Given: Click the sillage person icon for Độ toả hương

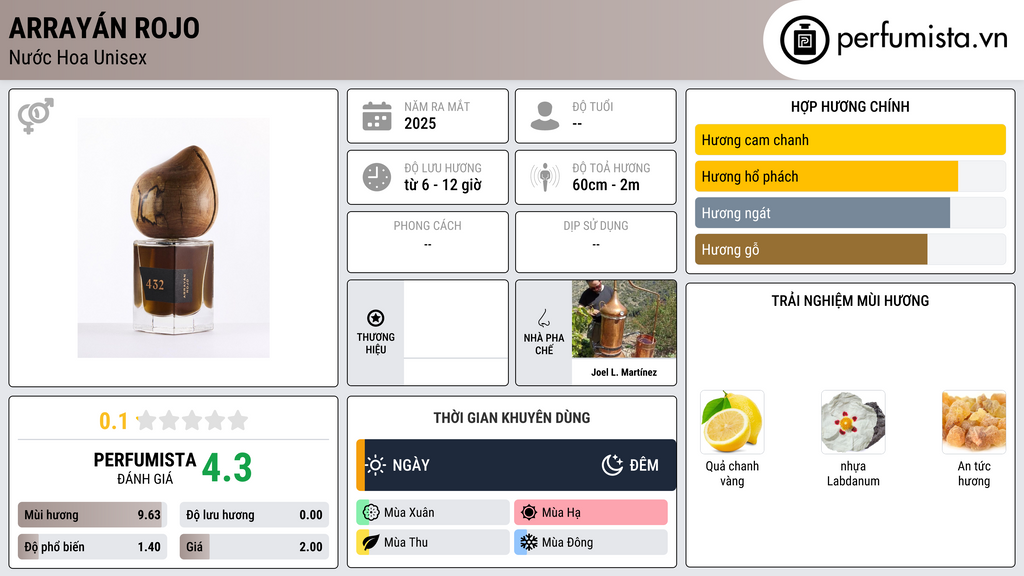Looking at the screenshot, I should click(545, 177).
